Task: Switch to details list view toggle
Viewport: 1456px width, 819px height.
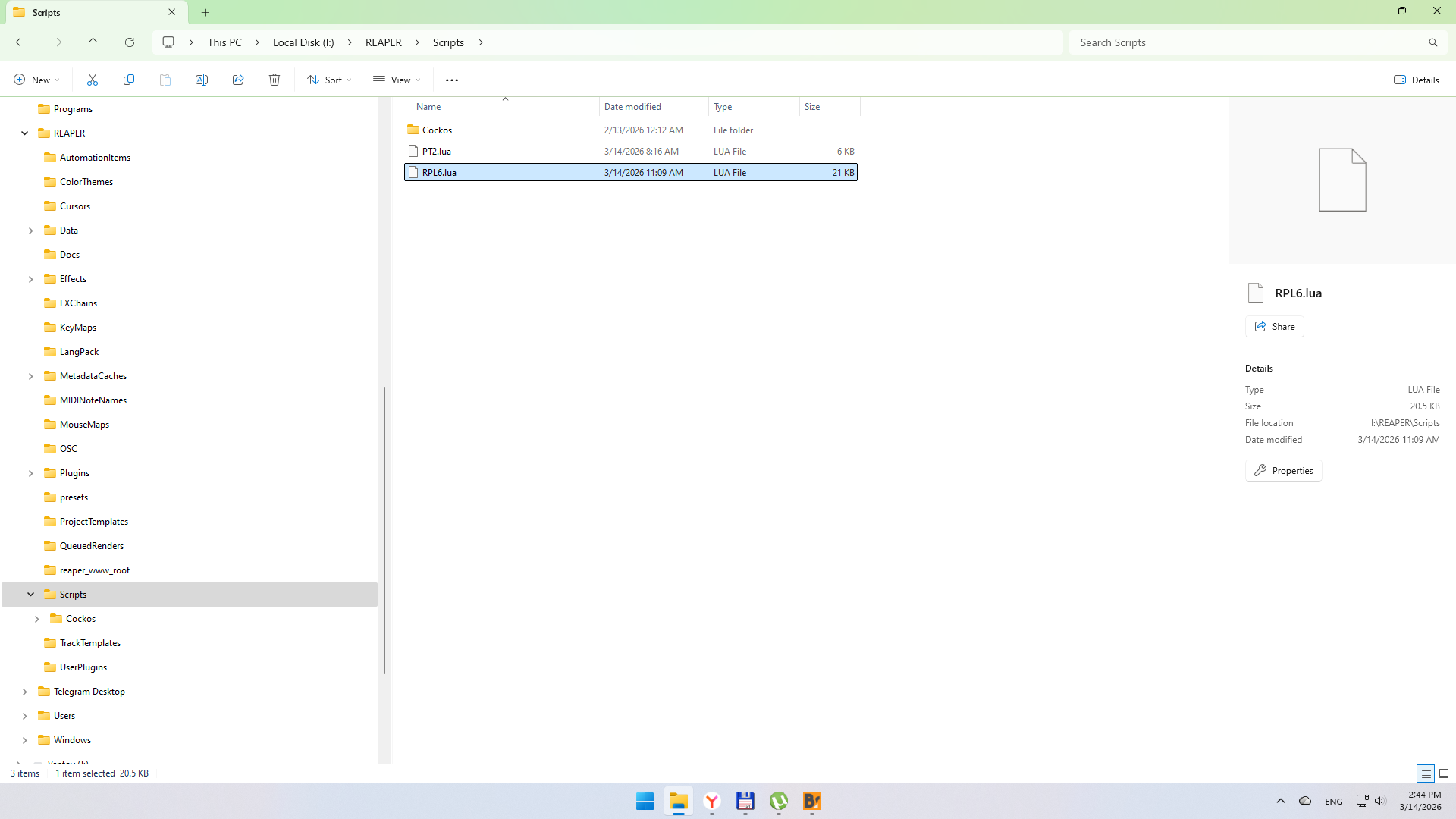Action: pyautogui.click(x=1426, y=773)
